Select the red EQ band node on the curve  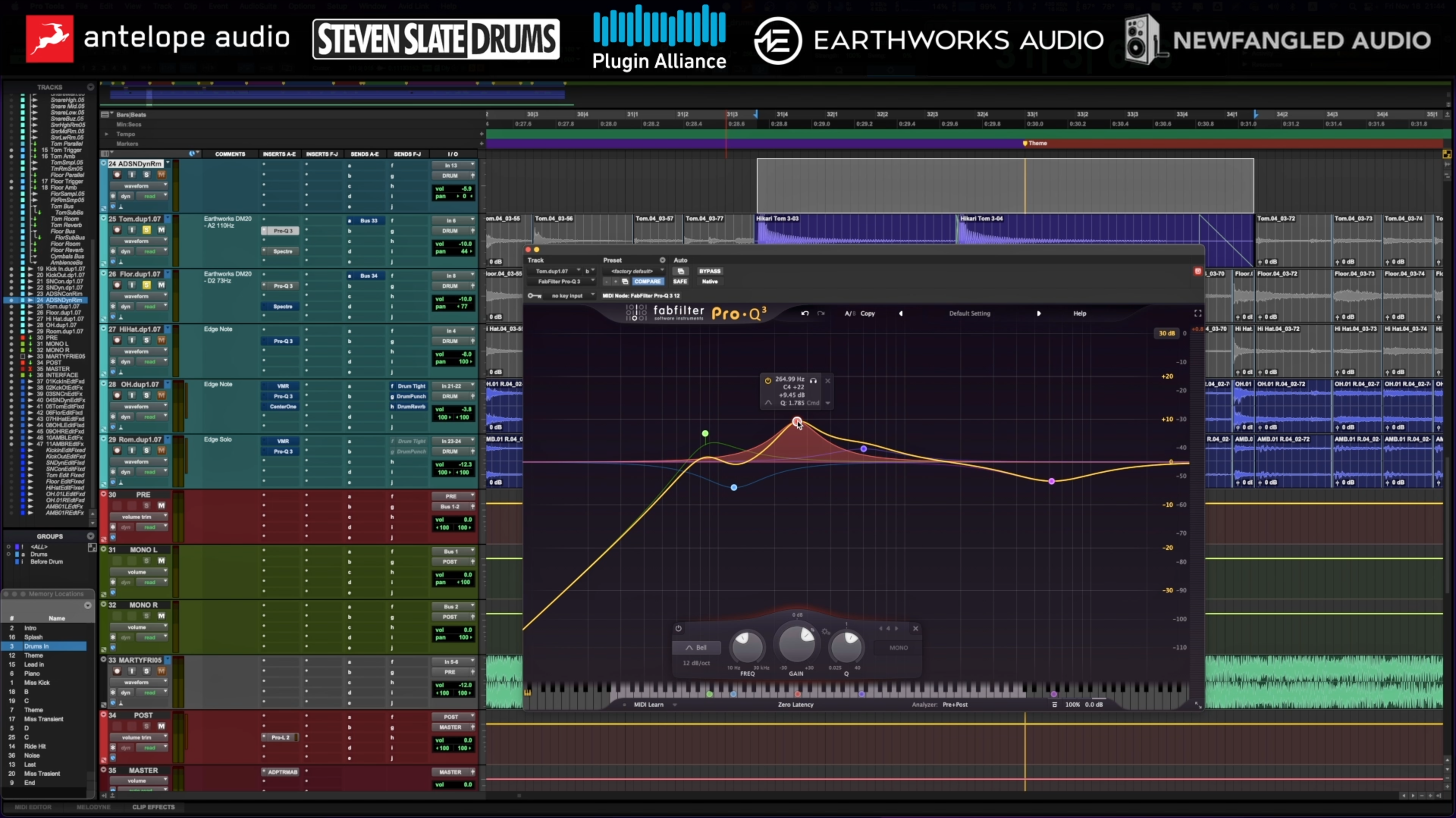797,422
